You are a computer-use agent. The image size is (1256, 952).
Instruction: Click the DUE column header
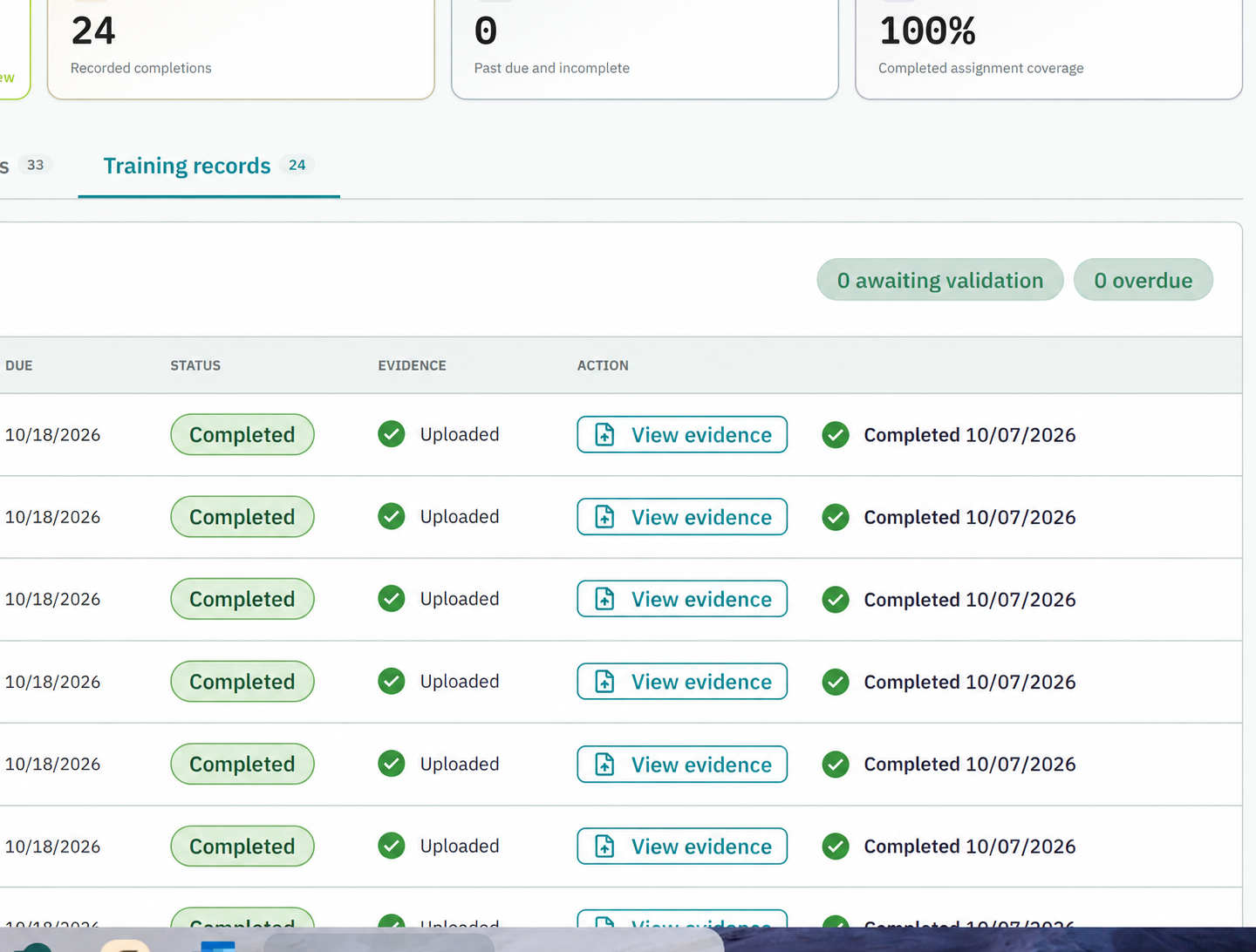point(19,365)
